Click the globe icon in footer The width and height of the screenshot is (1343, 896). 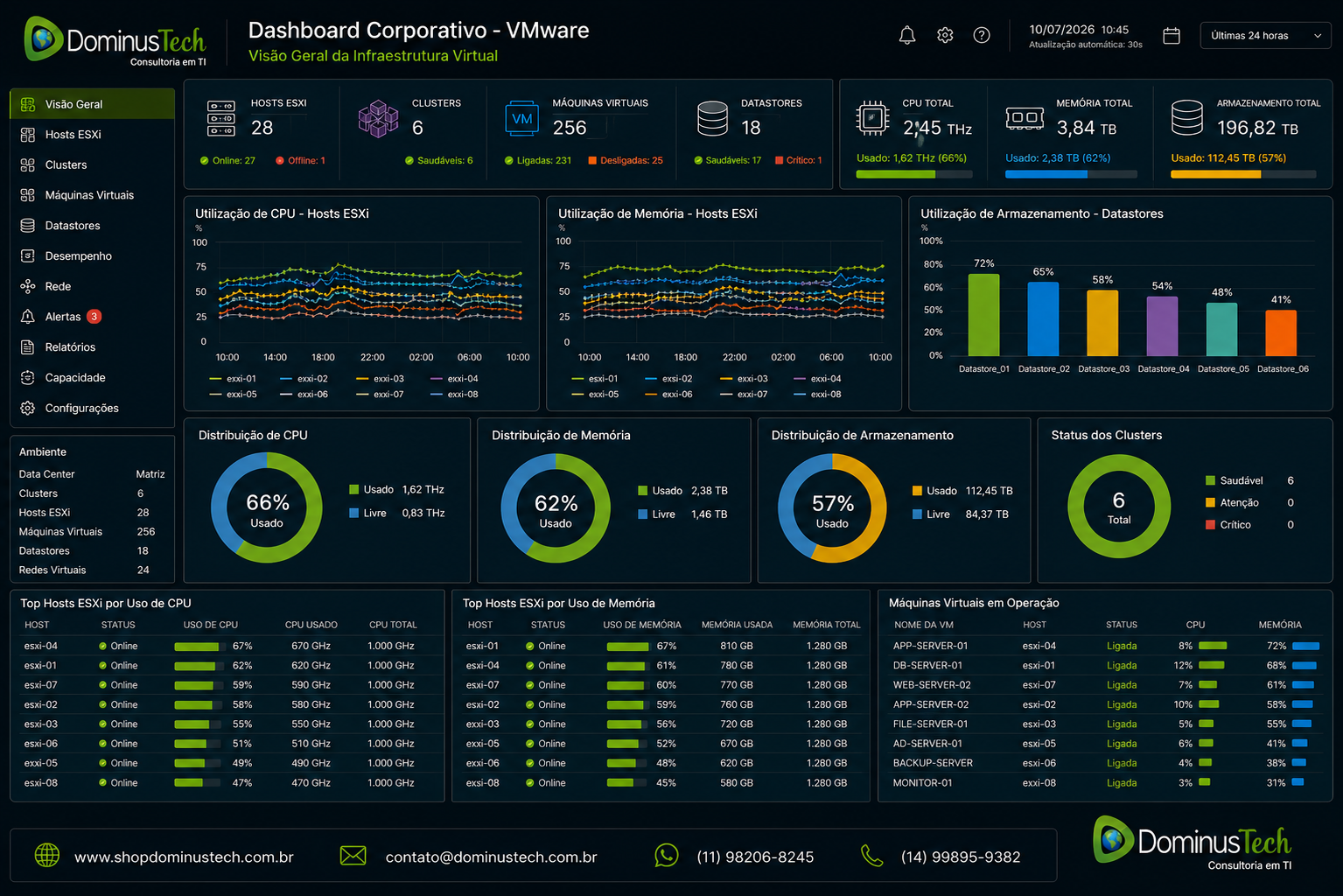[46, 856]
